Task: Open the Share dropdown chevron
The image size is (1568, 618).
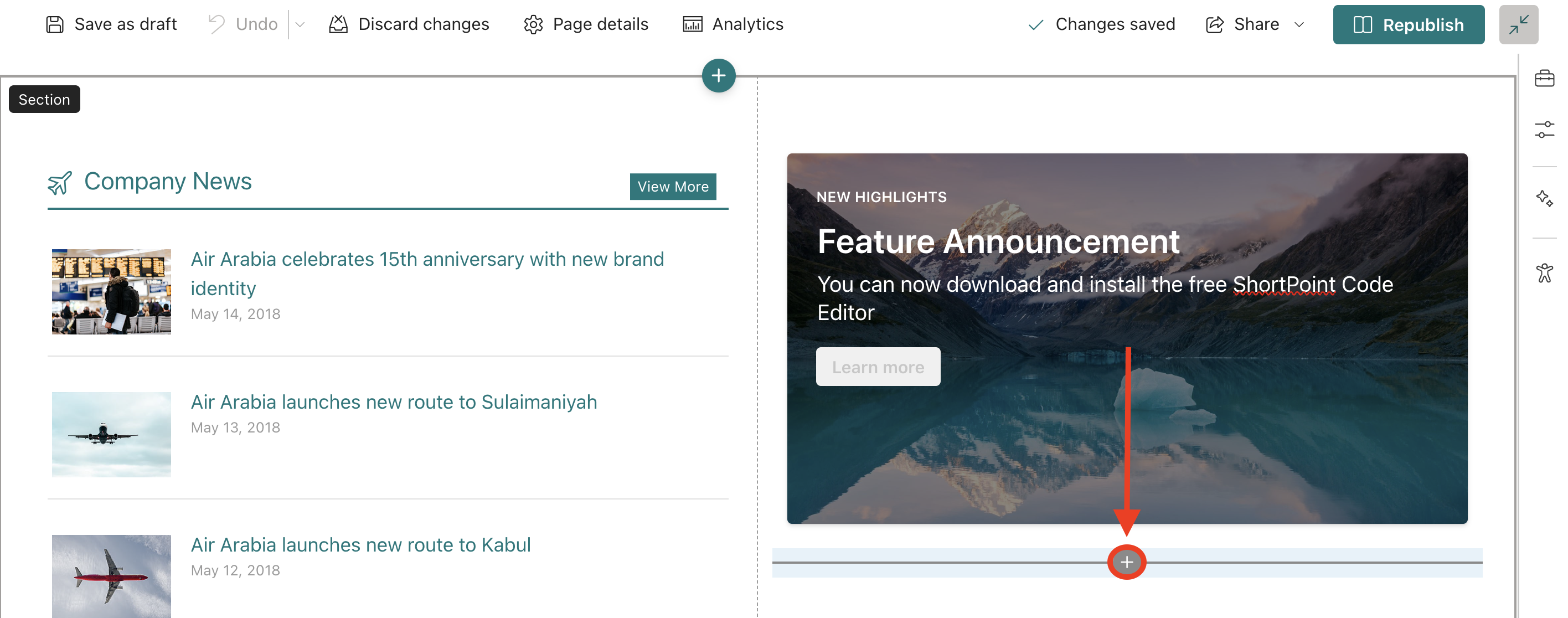Action: [1298, 25]
